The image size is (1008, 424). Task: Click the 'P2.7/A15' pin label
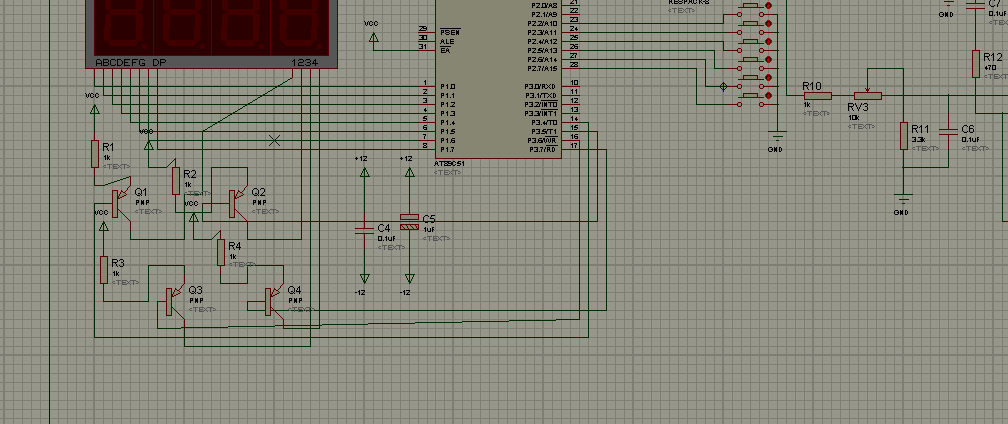click(x=543, y=69)
